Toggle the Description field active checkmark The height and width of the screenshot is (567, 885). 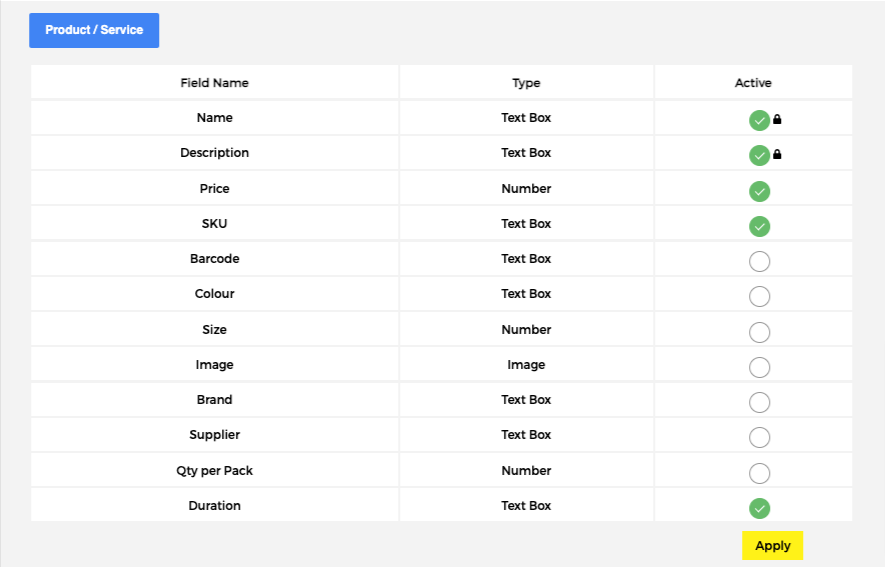[x=759, y=156]
